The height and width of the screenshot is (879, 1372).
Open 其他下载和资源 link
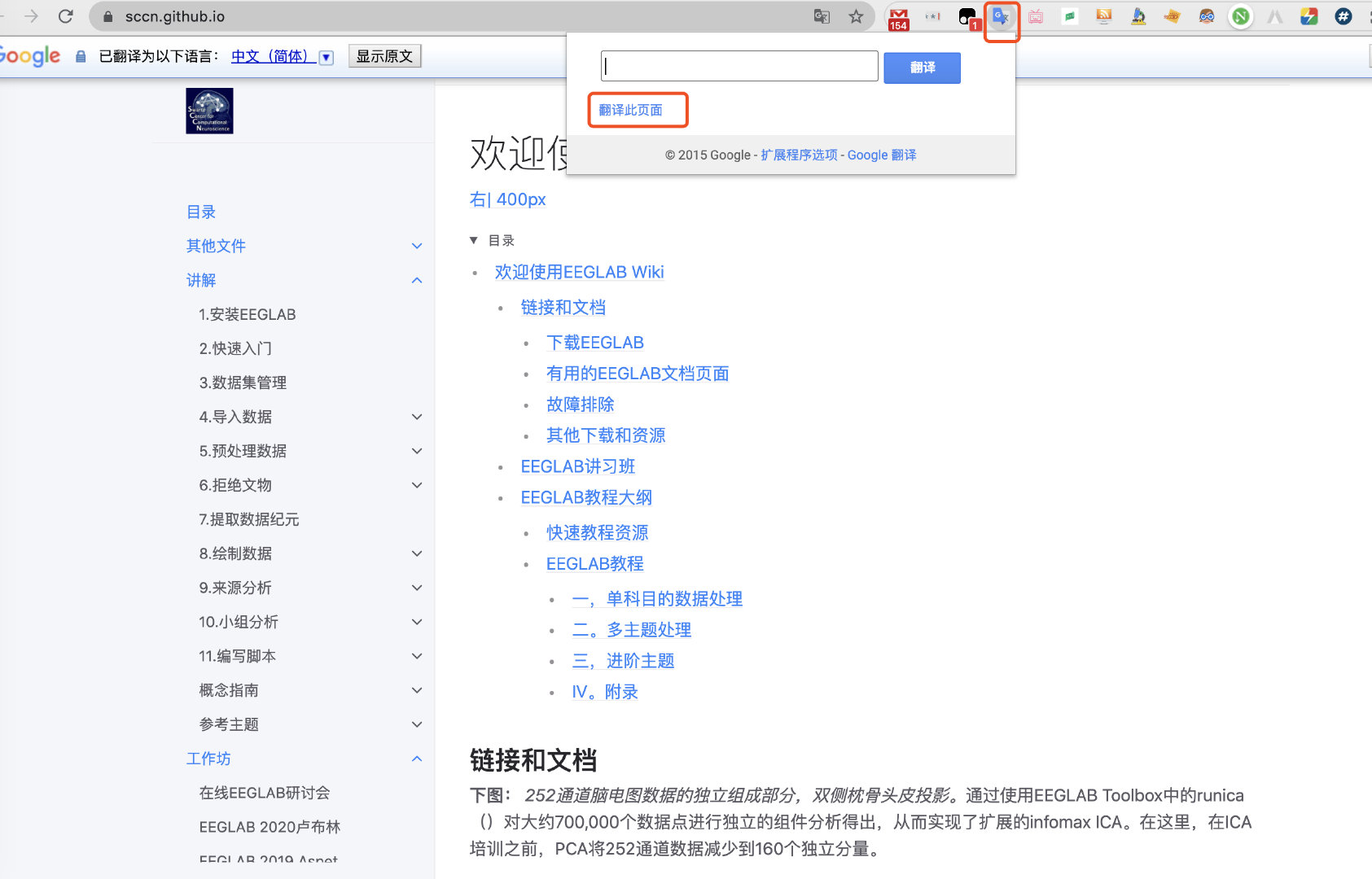point(606,435)
